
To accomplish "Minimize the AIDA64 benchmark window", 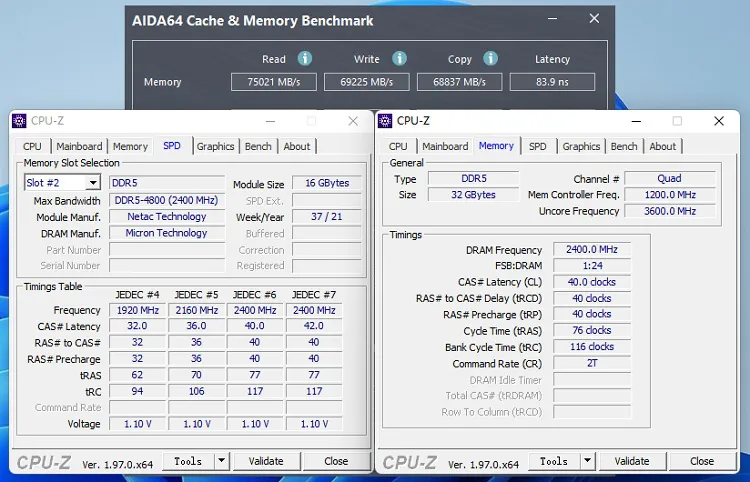I will [552, 19].
